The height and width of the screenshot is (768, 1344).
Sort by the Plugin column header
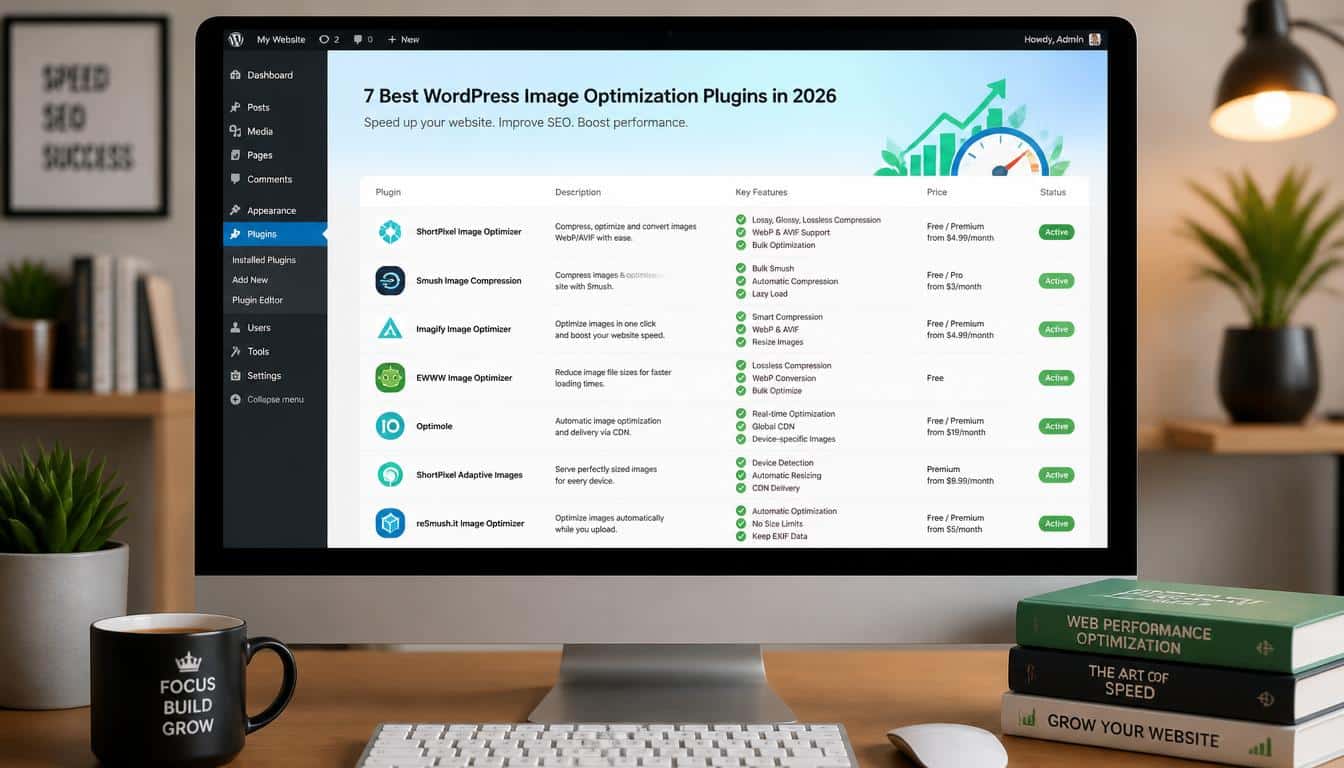click(x=388, y=192)
